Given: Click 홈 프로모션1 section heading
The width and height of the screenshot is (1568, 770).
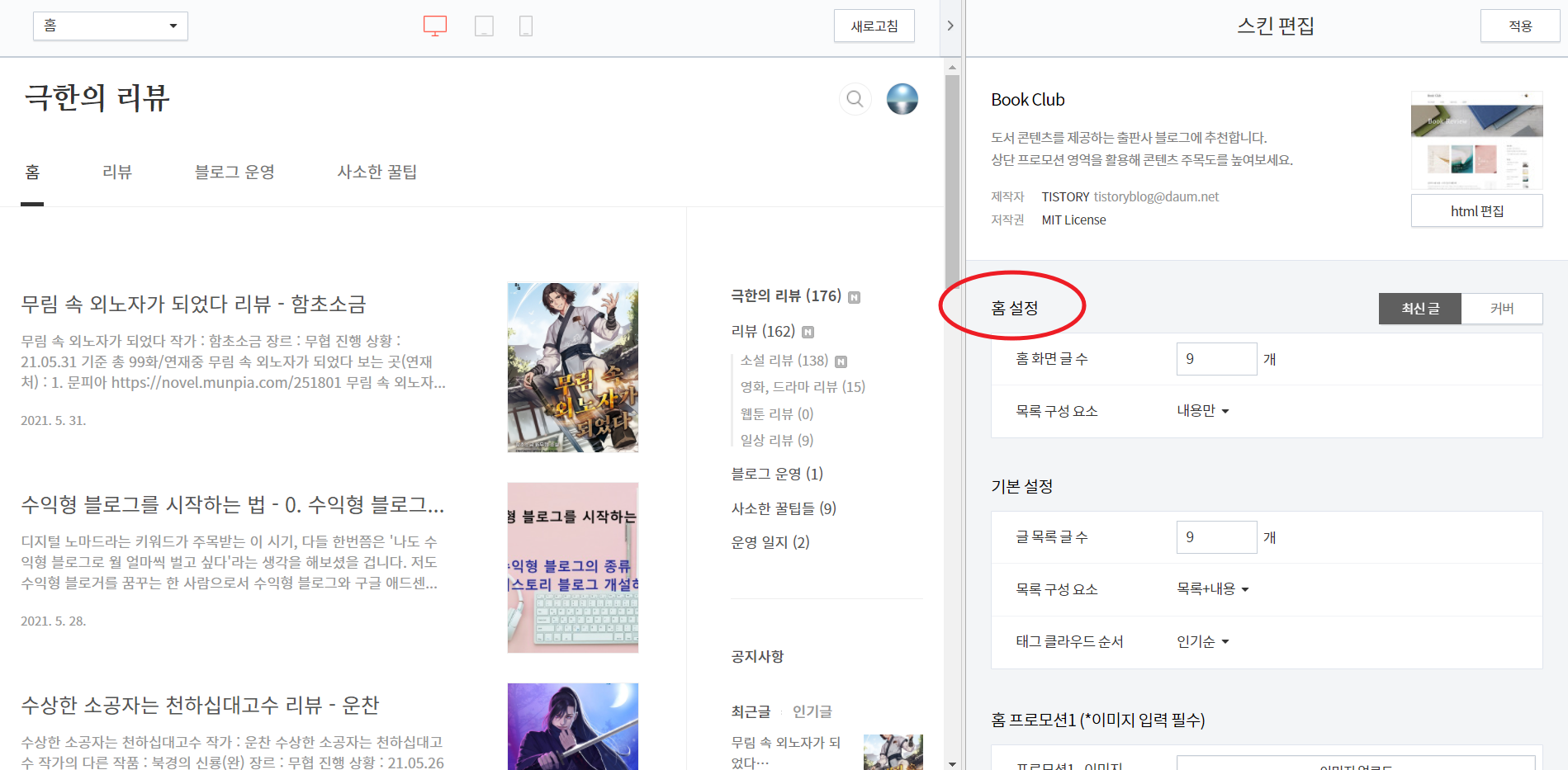Looking at the screenshot, I should point(1098,720).
